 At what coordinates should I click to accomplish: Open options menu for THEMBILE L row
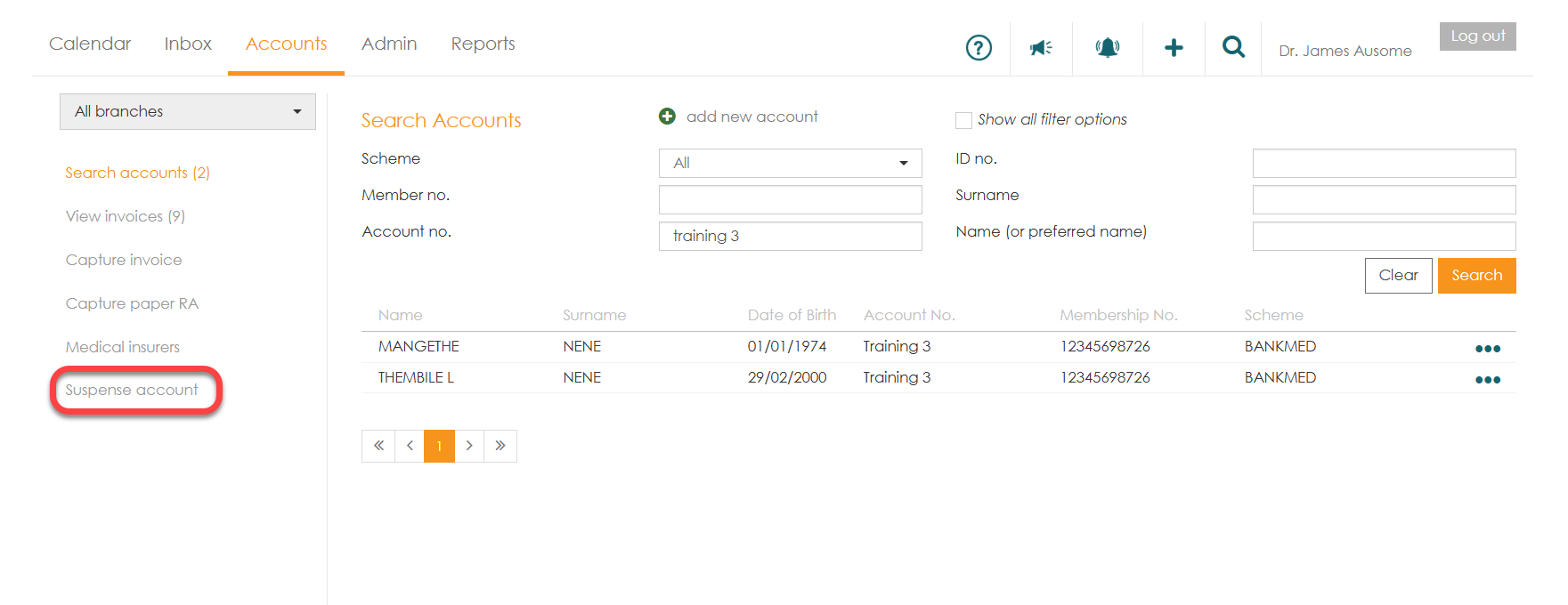[x=1487, y=379]
